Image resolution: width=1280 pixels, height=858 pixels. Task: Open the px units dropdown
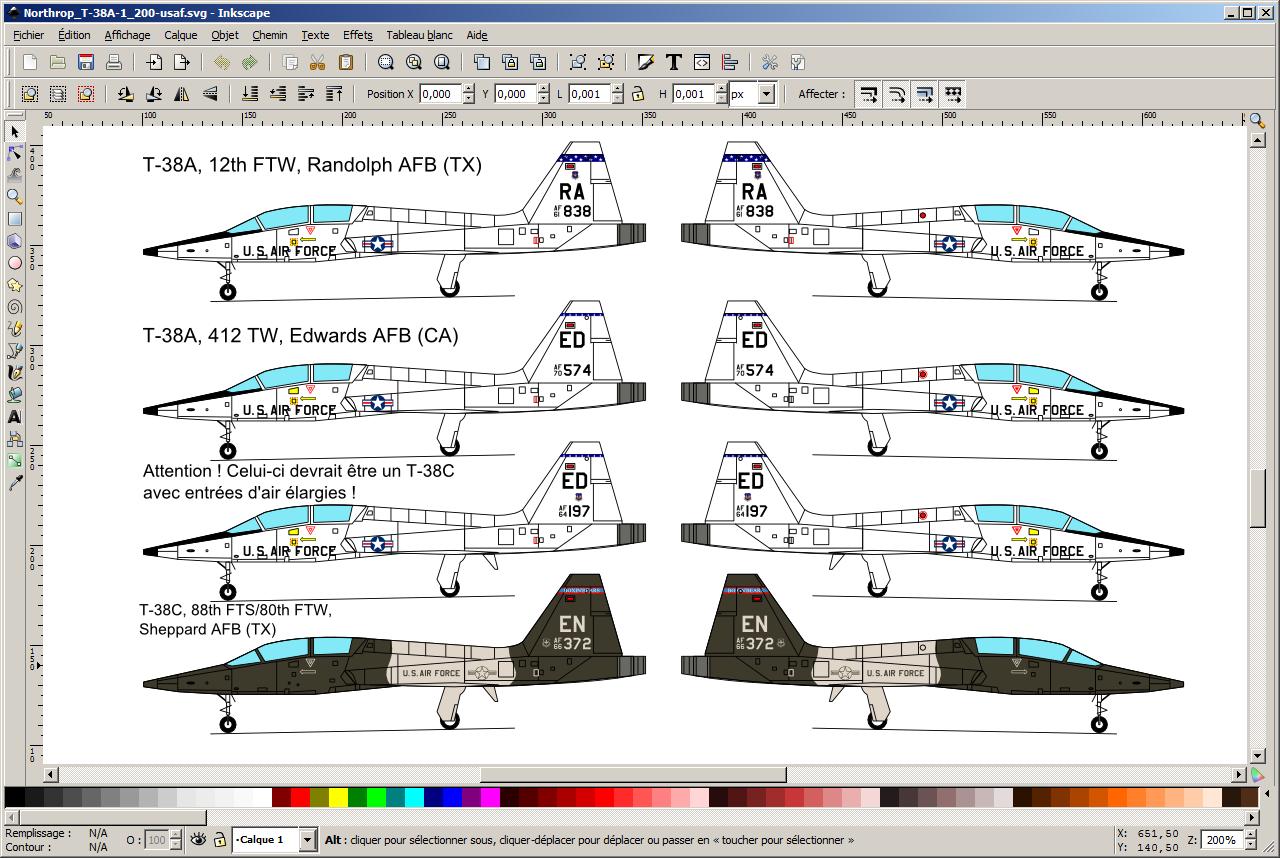coord(766,94)
